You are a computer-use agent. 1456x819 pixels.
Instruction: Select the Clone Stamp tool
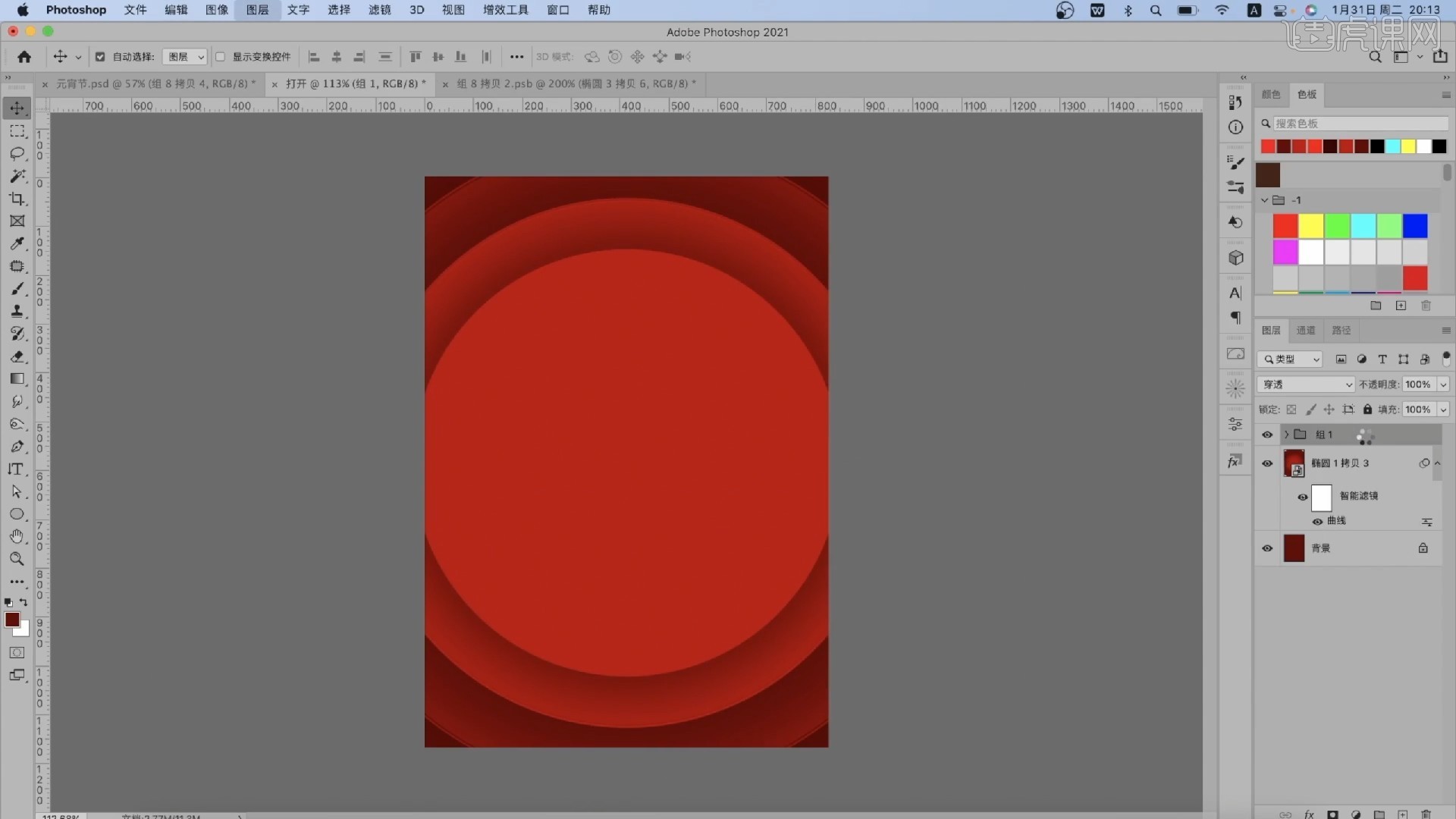coord(17,311)
